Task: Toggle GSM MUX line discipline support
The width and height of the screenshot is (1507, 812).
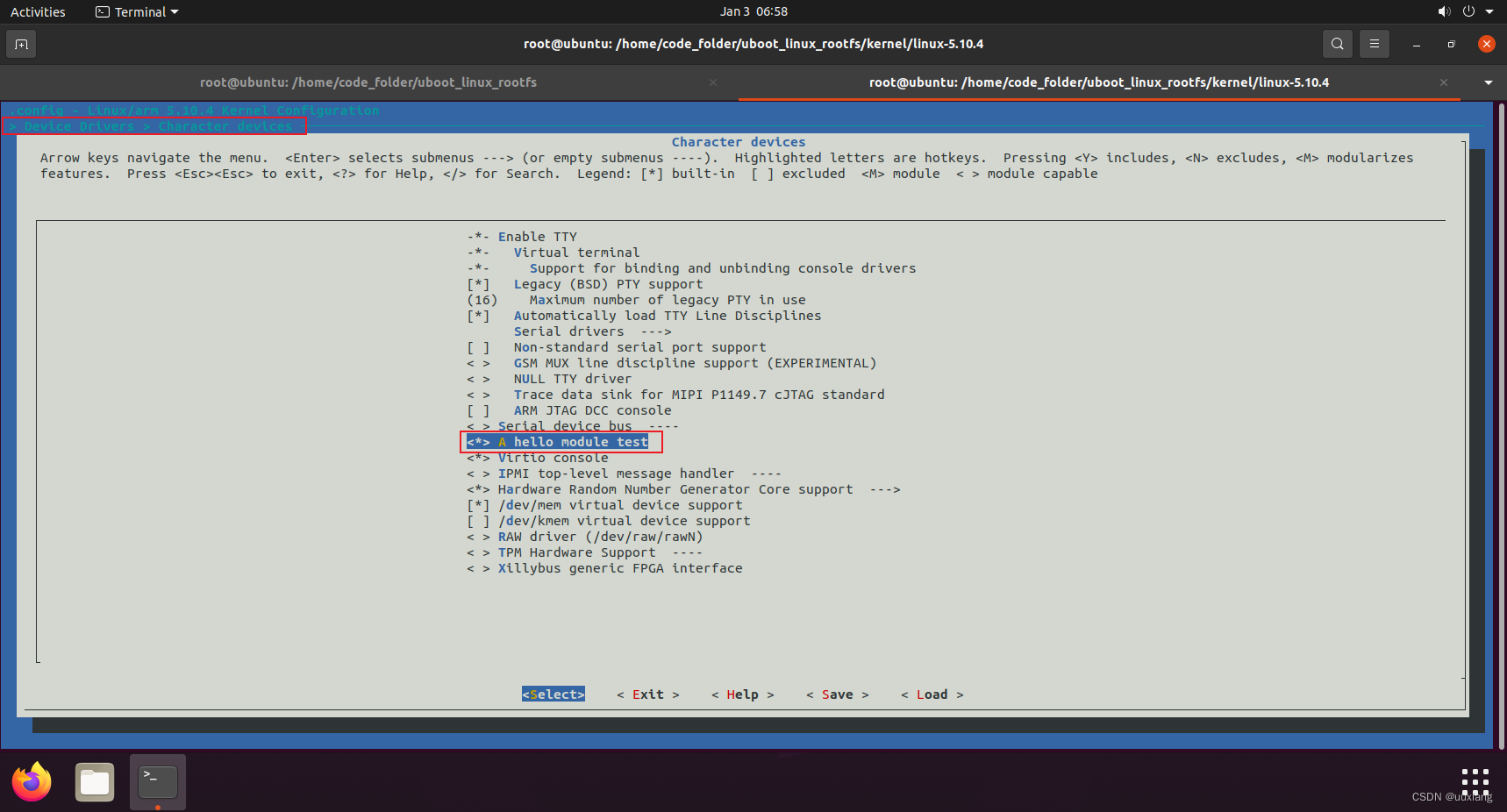Action: point(672,363)
